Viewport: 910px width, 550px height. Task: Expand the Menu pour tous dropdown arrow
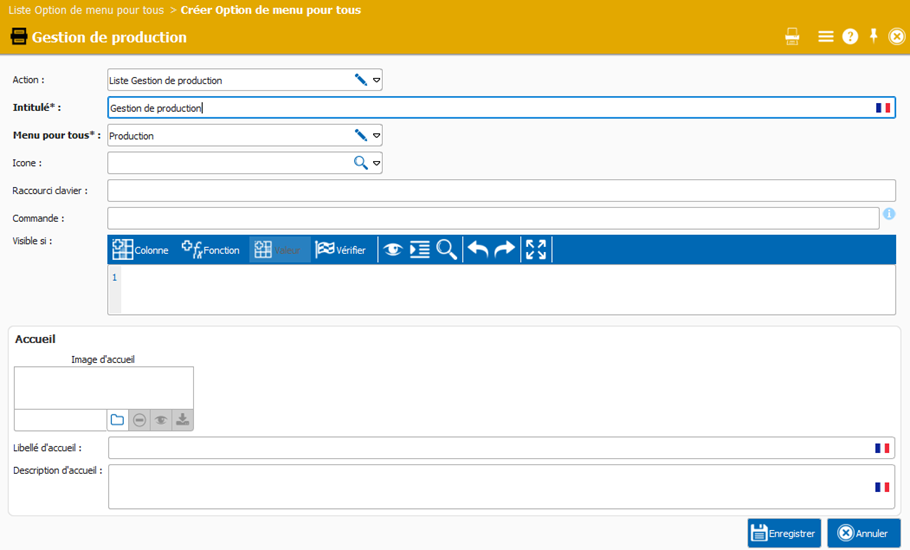[x=377, y=135]
